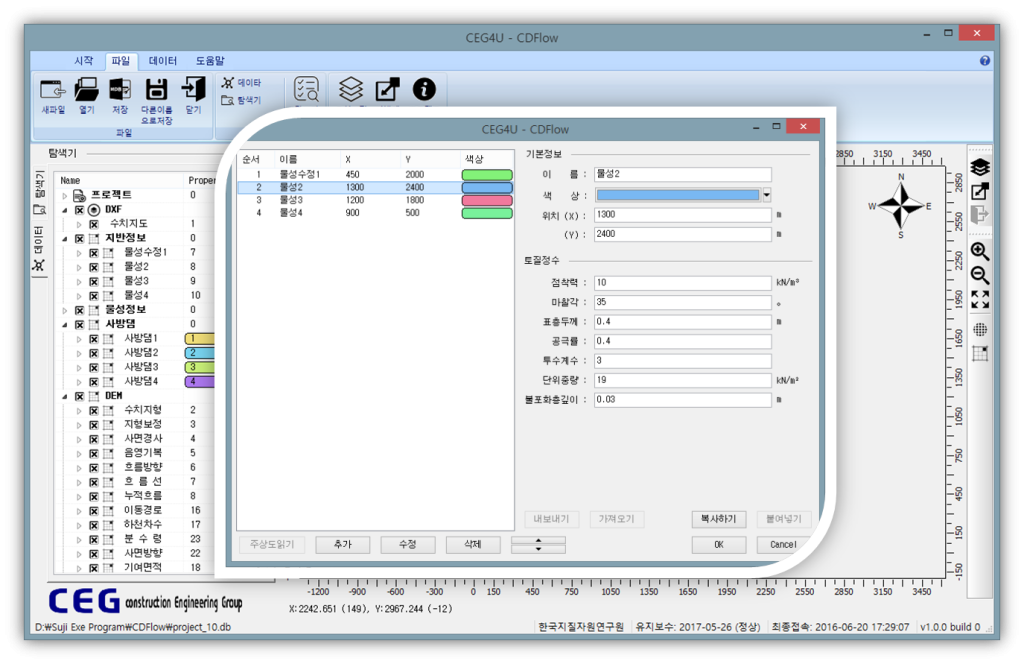
Task: Expand the 프로젝트 tree node
Action: (65, 195)
